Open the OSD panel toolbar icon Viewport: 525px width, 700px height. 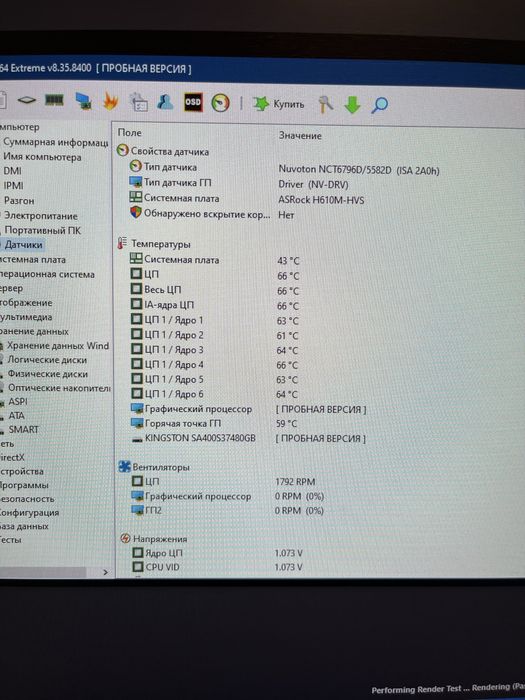[193, 102]
